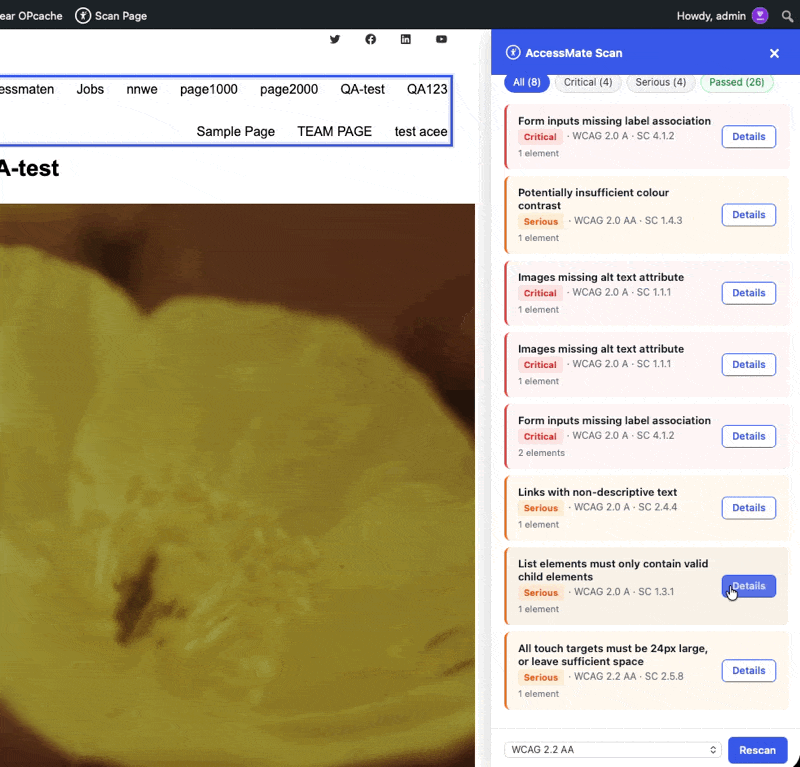
Task: Click the AccessMate logo icon in the panel header
Action: tap(513, 53)
